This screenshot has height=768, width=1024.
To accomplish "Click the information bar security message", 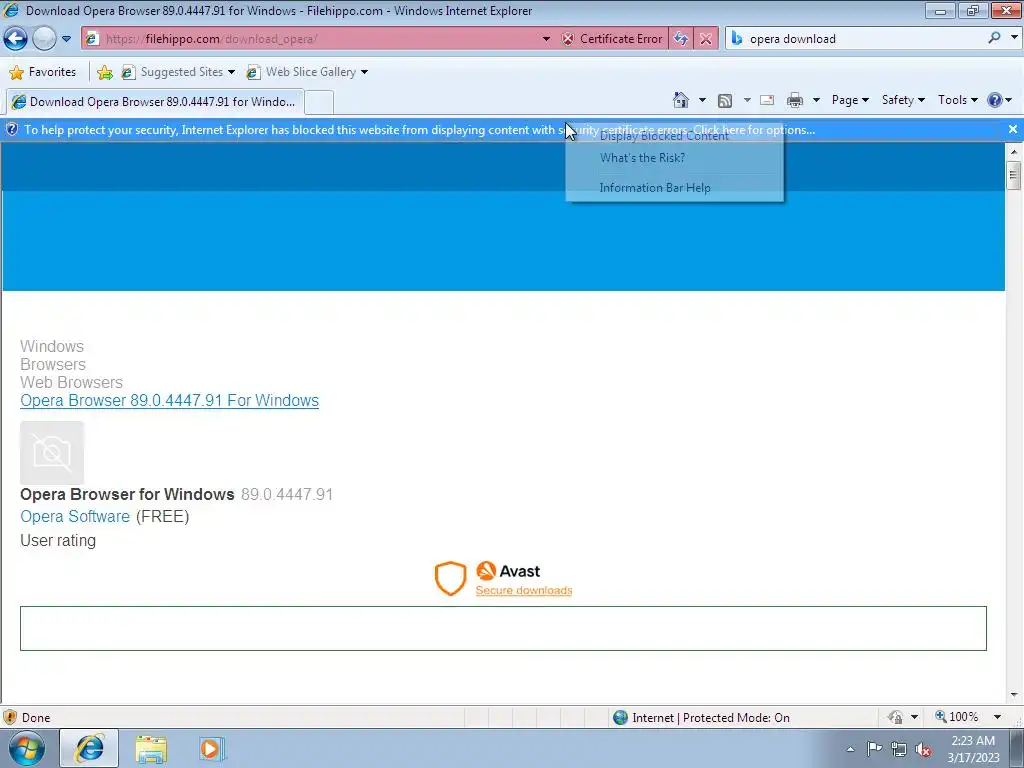I will (x=419, y=130).
